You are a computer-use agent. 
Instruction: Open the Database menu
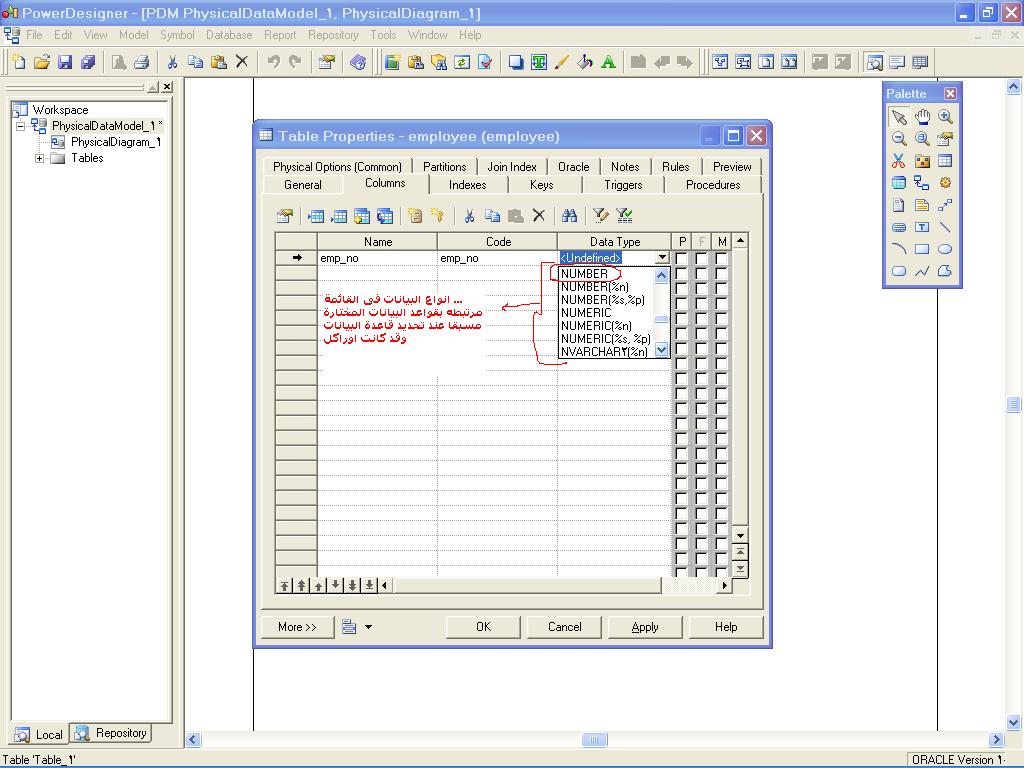click(x=229, y=35)
